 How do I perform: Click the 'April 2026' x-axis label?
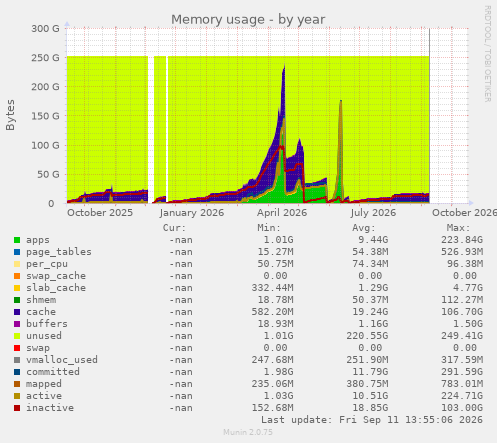282,213
